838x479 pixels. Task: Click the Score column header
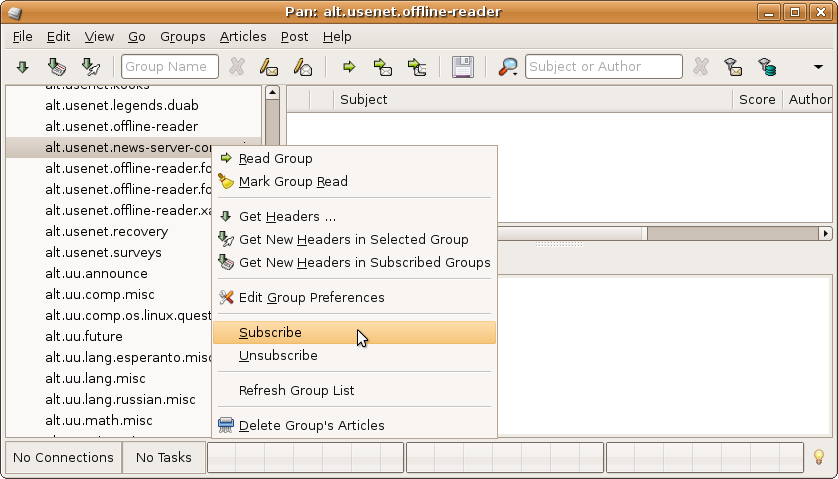pos(757,99)
